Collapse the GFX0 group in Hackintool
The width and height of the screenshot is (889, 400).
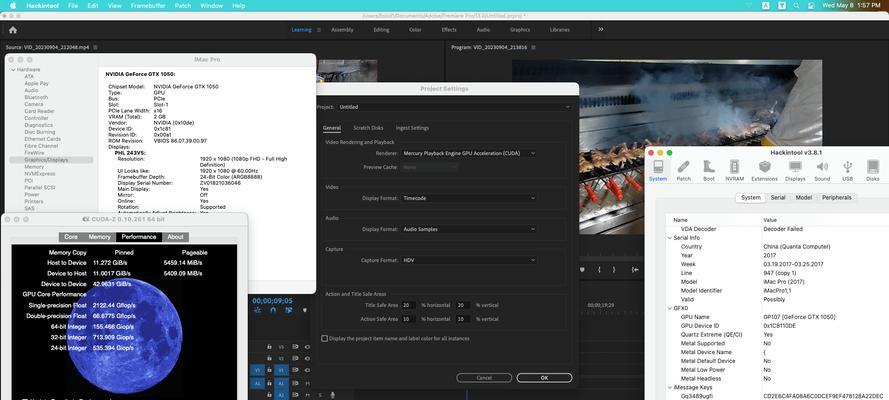(x=669, y=308)
